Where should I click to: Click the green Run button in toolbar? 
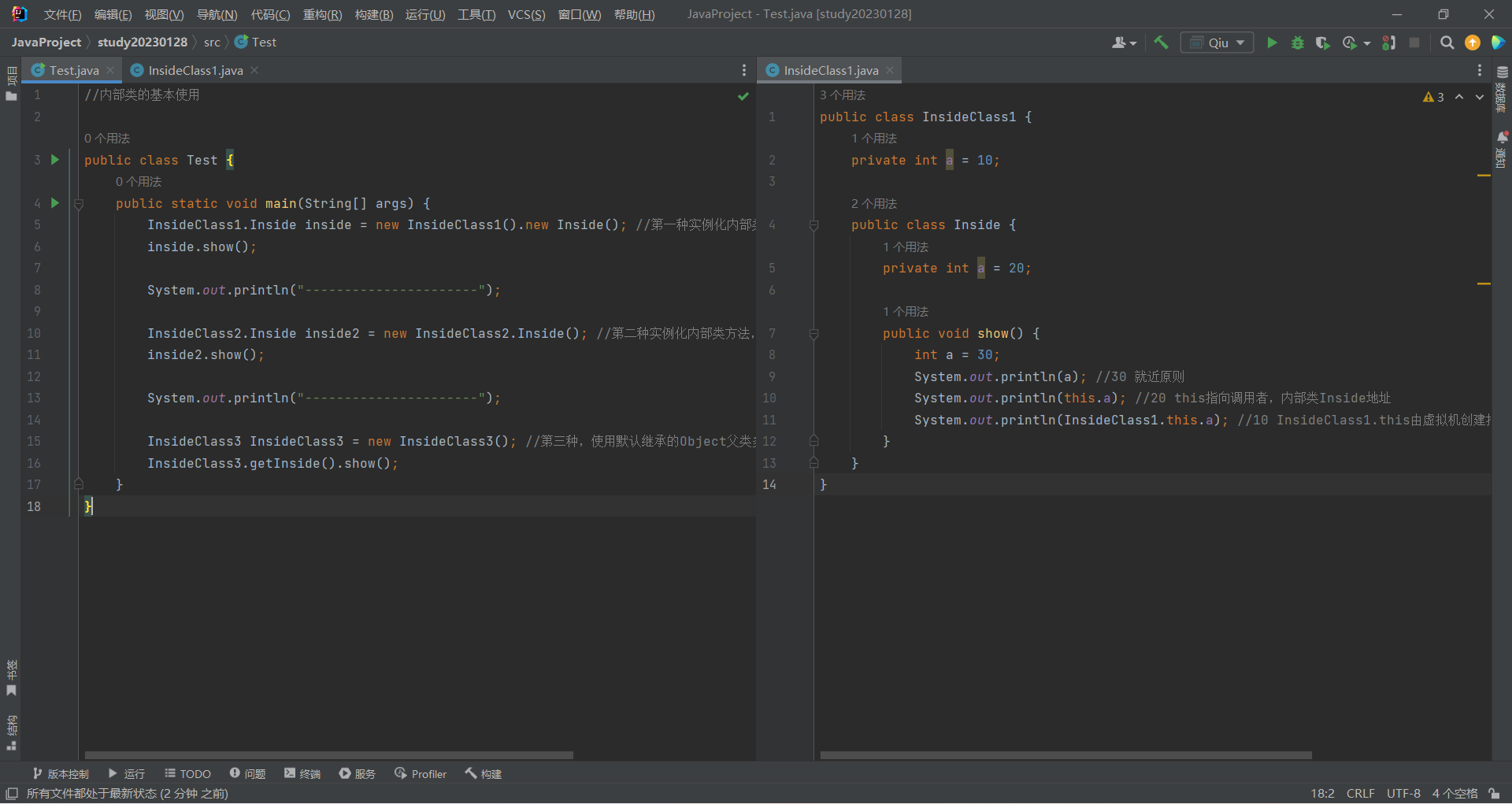1272,43
